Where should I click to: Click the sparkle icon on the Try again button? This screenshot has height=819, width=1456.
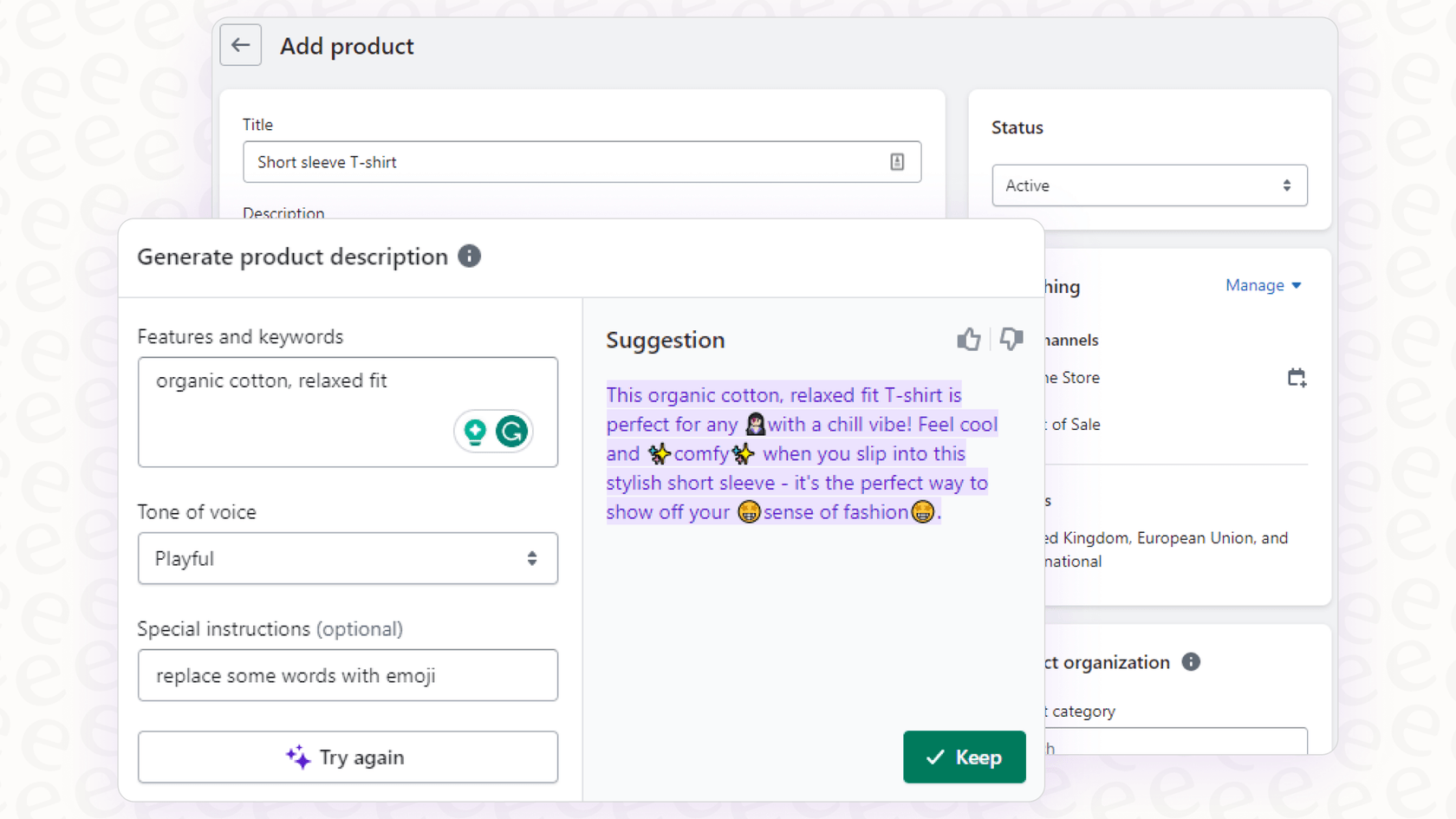click(x=299, y=757)
